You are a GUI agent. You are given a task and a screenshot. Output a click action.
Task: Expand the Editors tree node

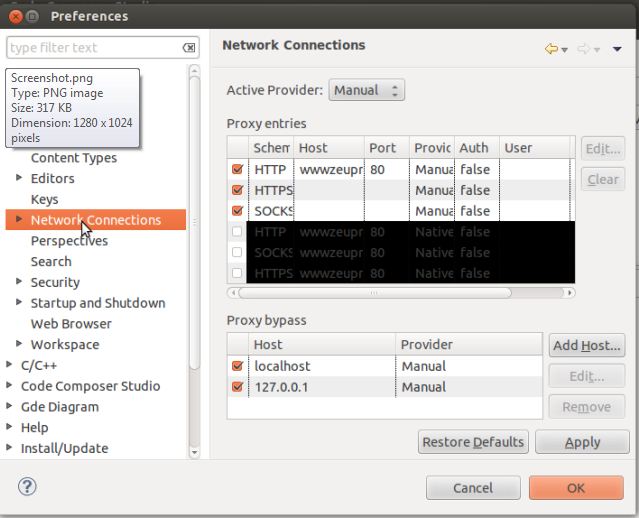point(20,178)
